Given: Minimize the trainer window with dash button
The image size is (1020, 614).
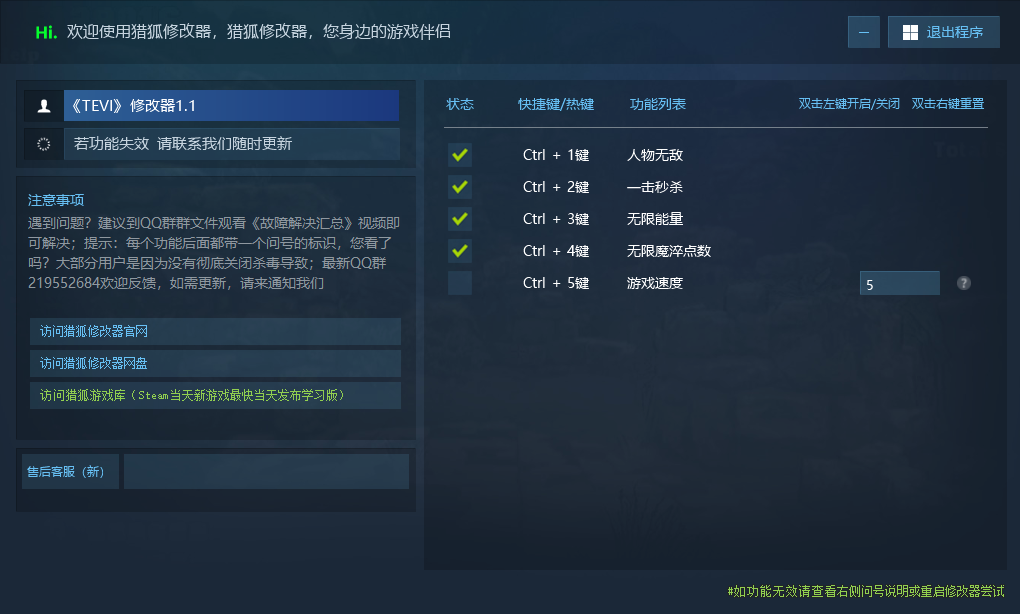Looking at the screenshot, I should pyautogui.click(x=864, y=32).
